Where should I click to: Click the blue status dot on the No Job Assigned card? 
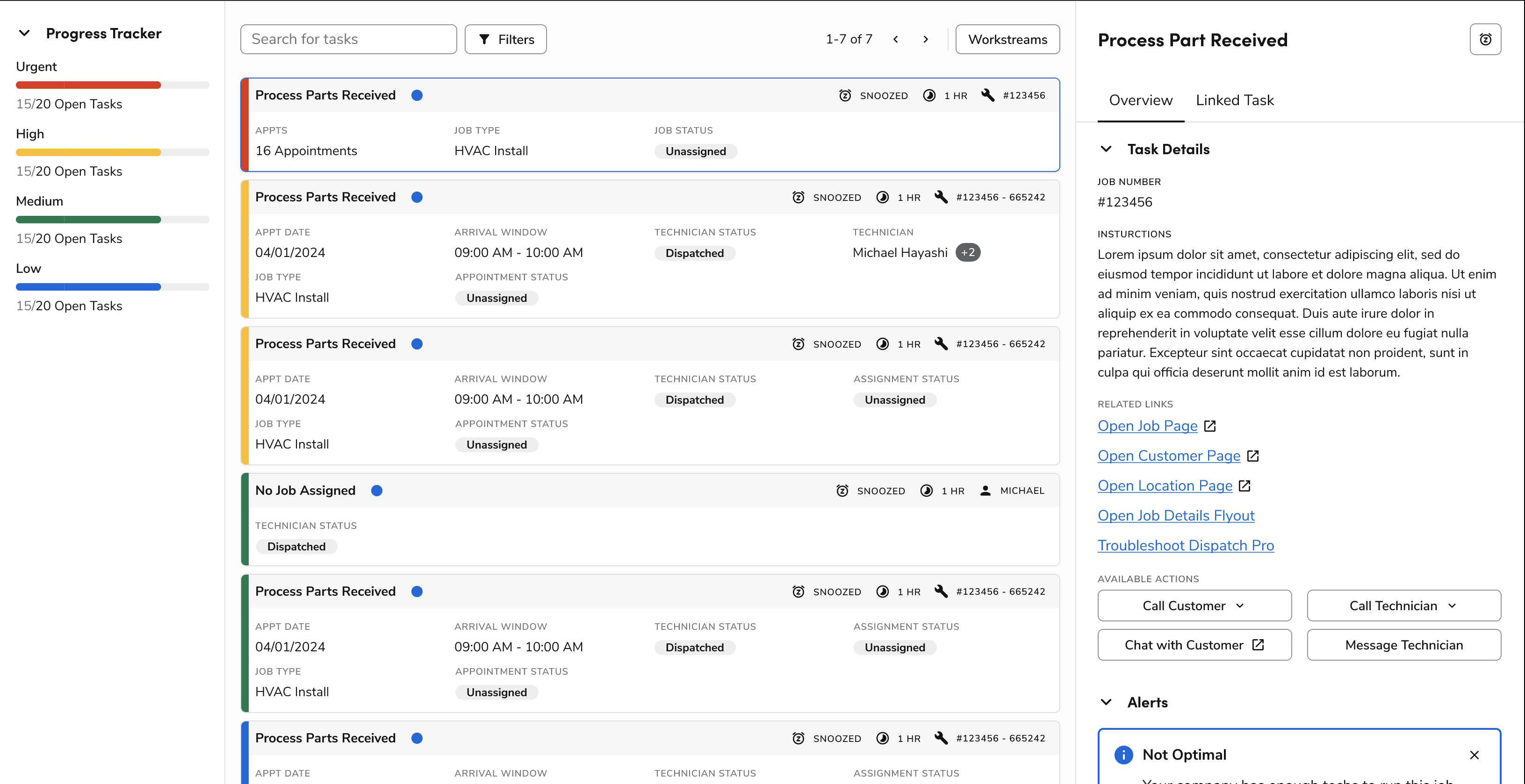[x=376, y=491]
